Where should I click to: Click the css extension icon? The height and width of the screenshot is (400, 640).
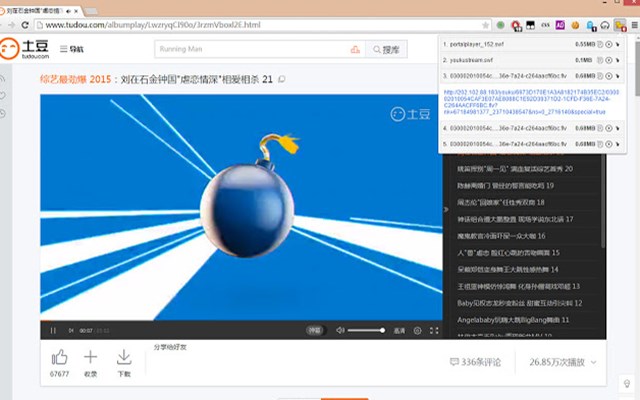tap(545, 25)
